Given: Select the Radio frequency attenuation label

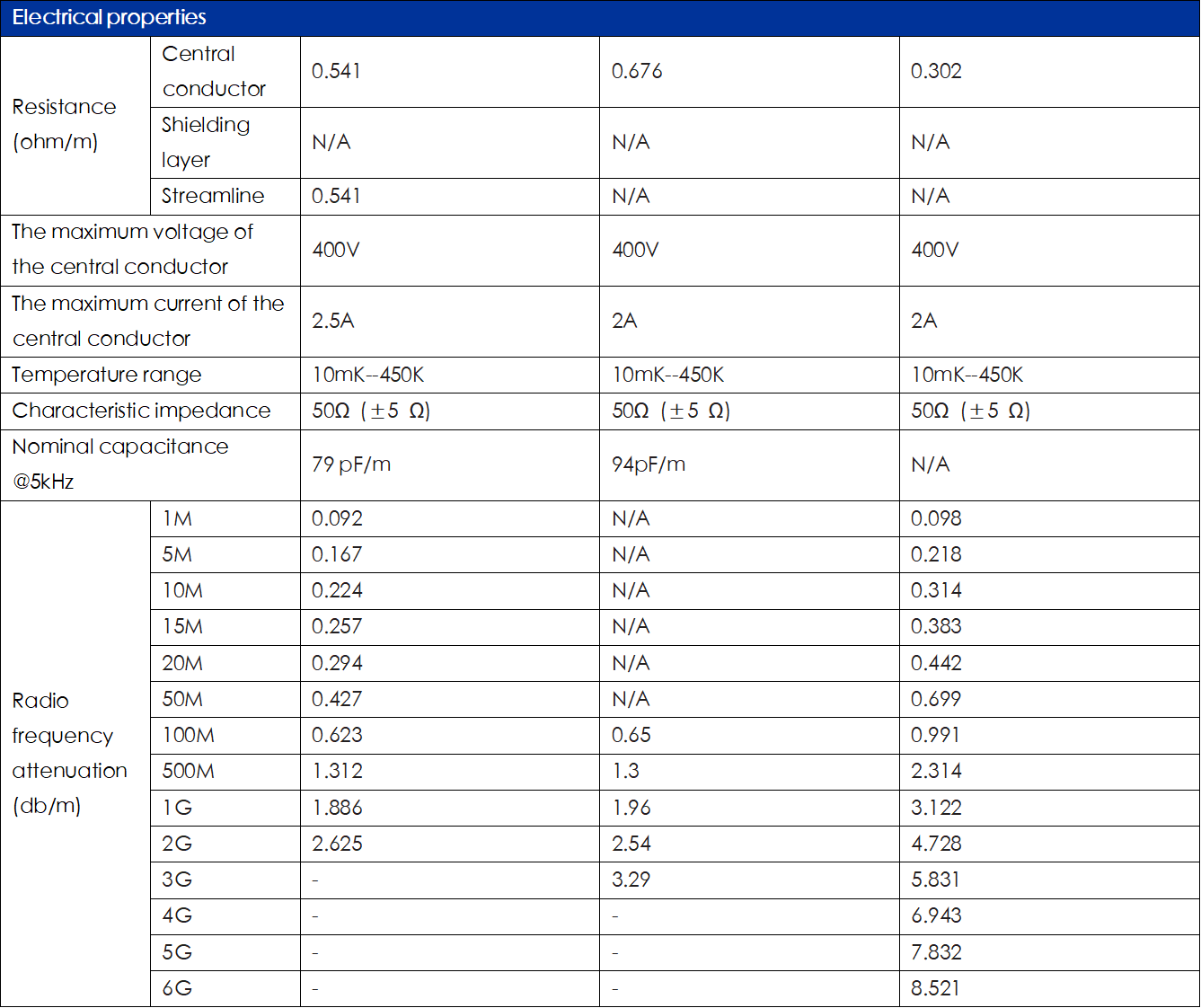Looking at the screenshot, I should 69,753.
